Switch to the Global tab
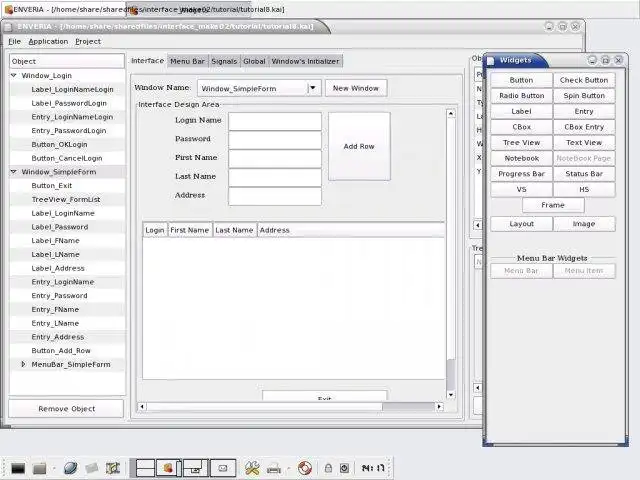This screenshot has height=480, width=640. 254,61
